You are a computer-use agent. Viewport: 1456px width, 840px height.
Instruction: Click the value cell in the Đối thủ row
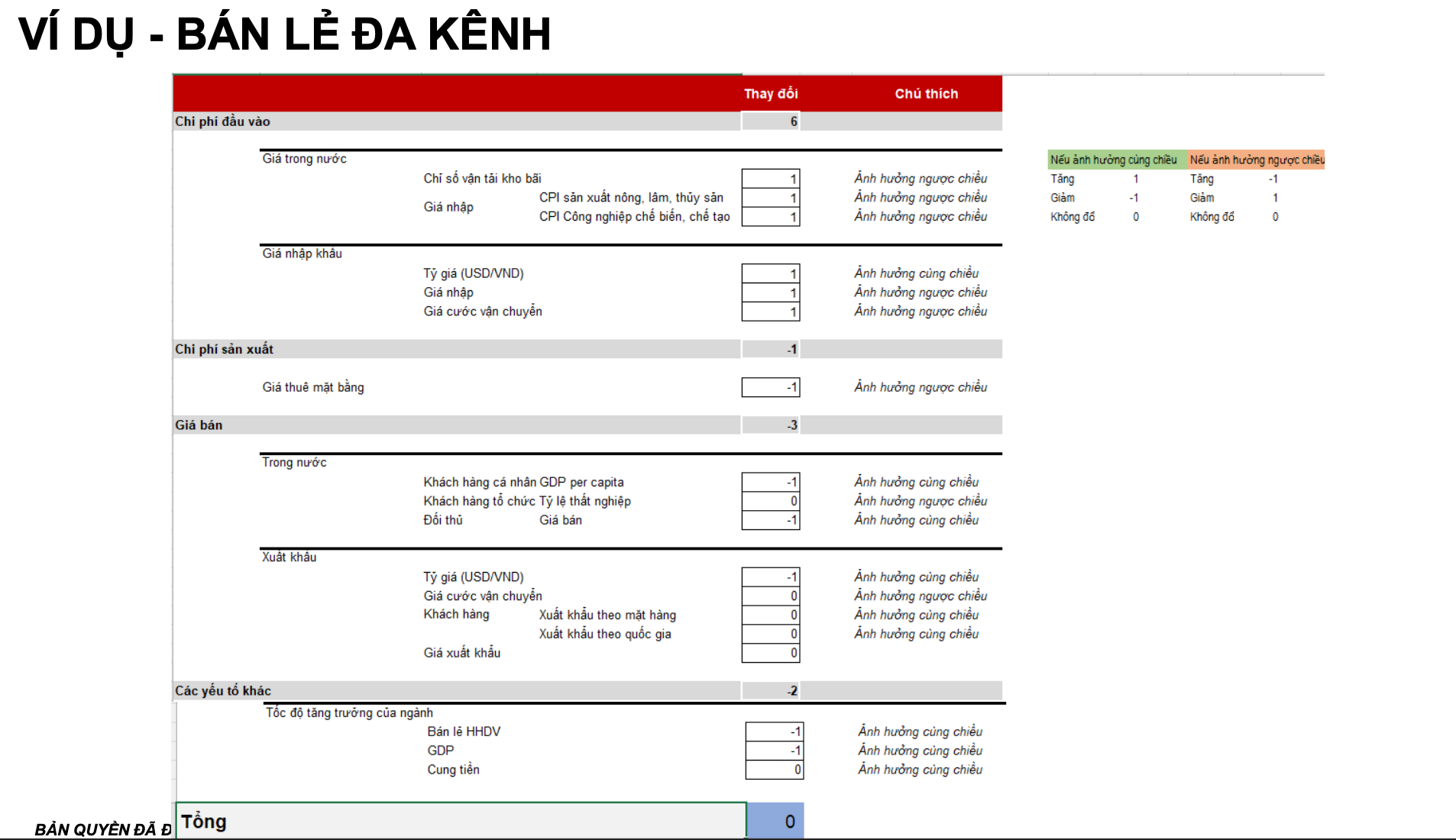pos(771,520)
